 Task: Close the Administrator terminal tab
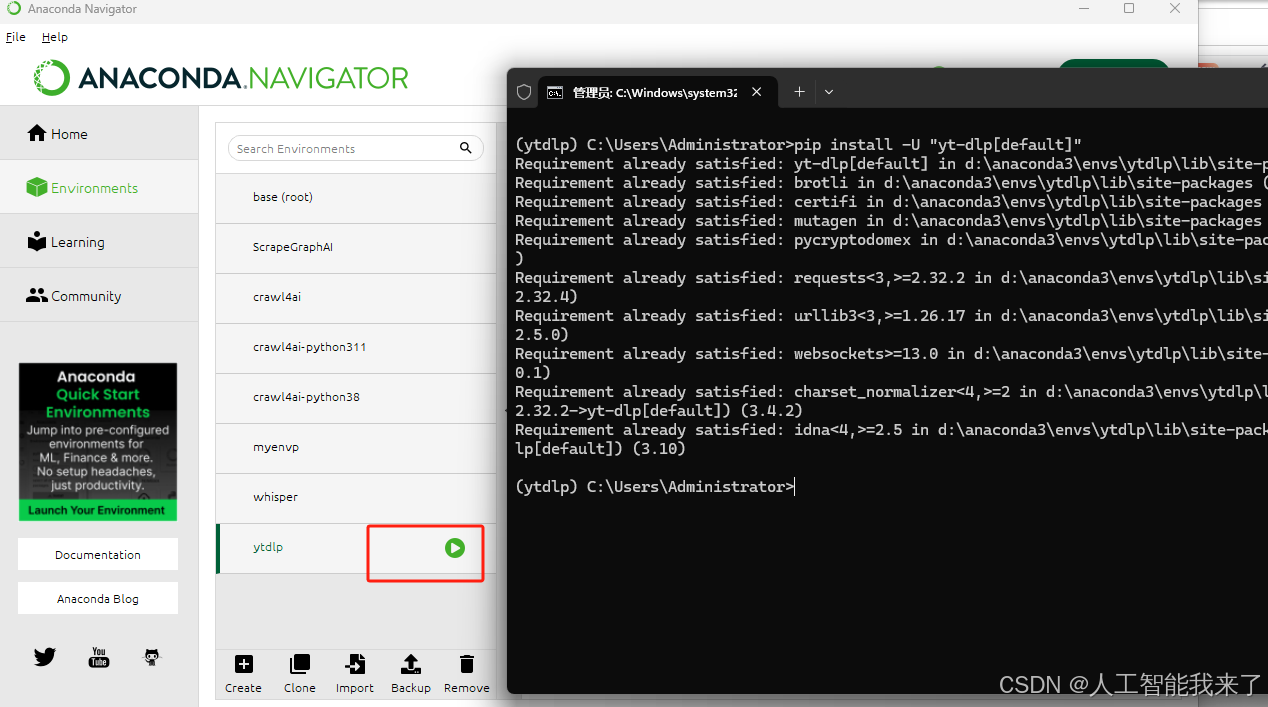pos(757,92)
